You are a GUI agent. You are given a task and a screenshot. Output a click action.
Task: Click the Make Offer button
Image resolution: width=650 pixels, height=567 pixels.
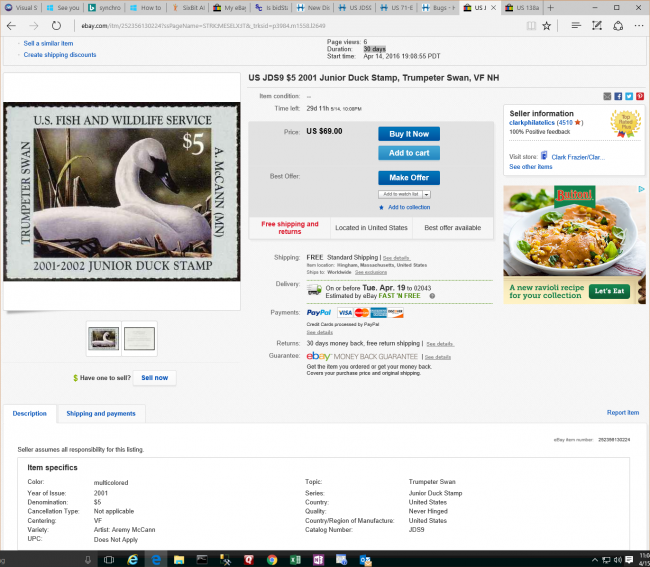tap(409, 177)
